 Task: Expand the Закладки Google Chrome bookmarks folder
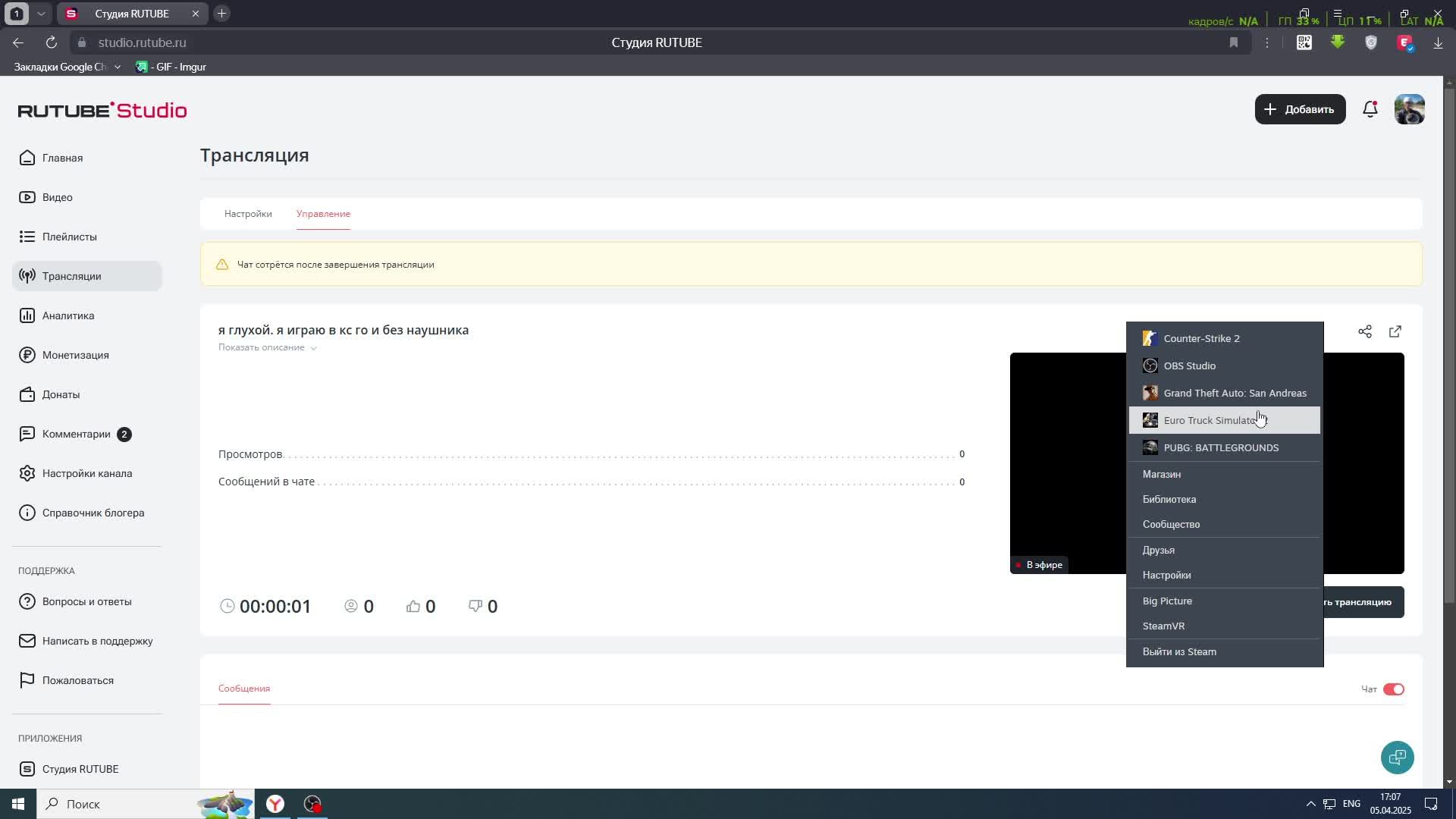(x=67, y=67)
